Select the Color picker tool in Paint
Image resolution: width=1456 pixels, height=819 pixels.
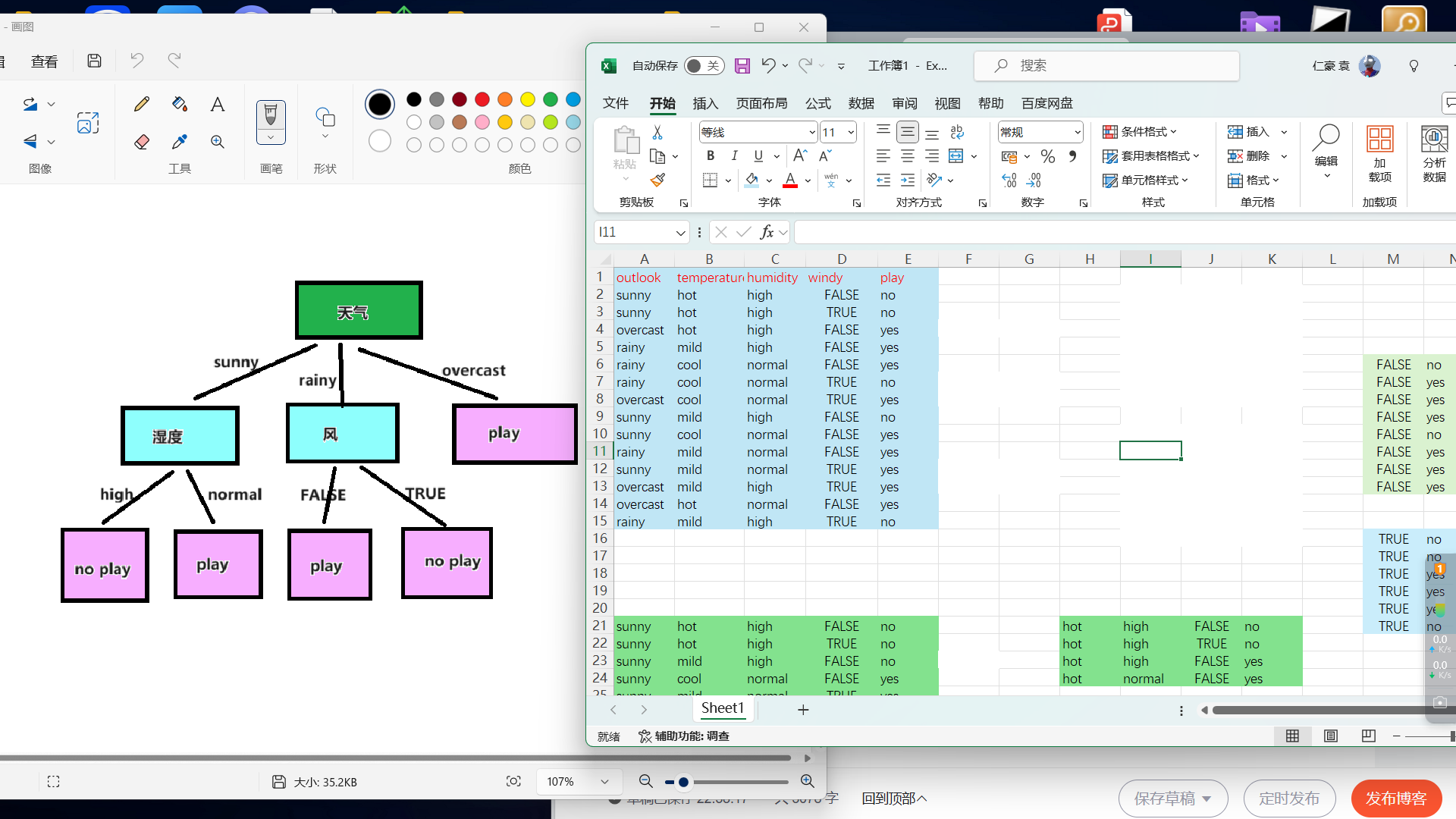pos(180,142)
